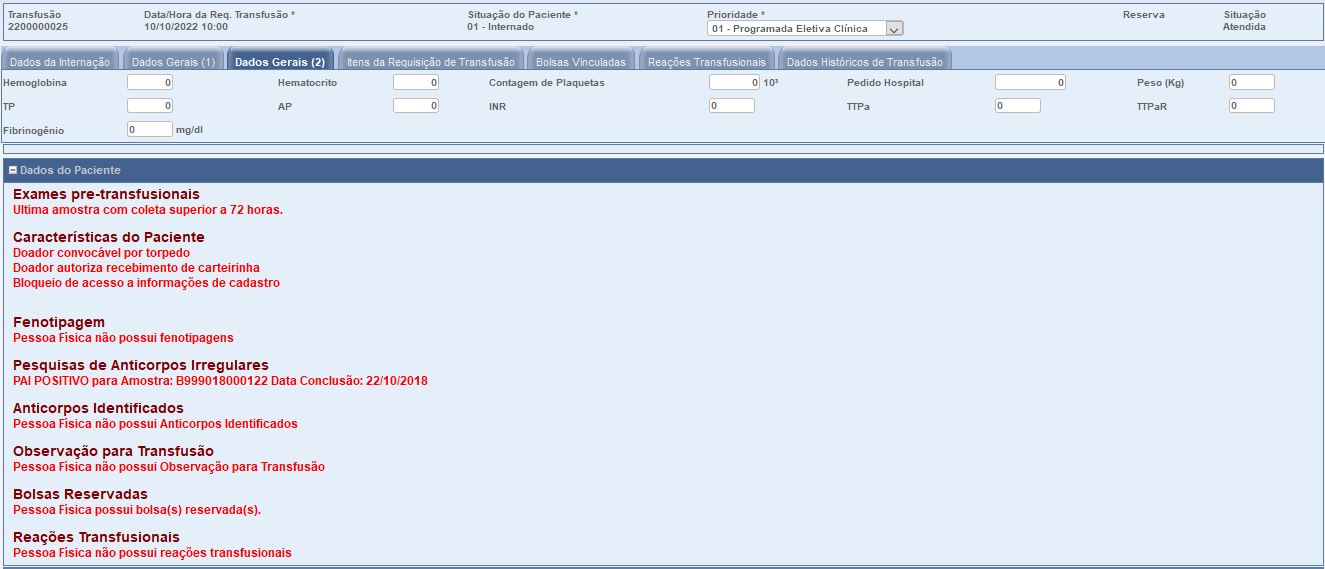Open the Dados Gerais (1) tab
The width and height of the screenshot is (1325, 569).
click(x=173, y=62)
